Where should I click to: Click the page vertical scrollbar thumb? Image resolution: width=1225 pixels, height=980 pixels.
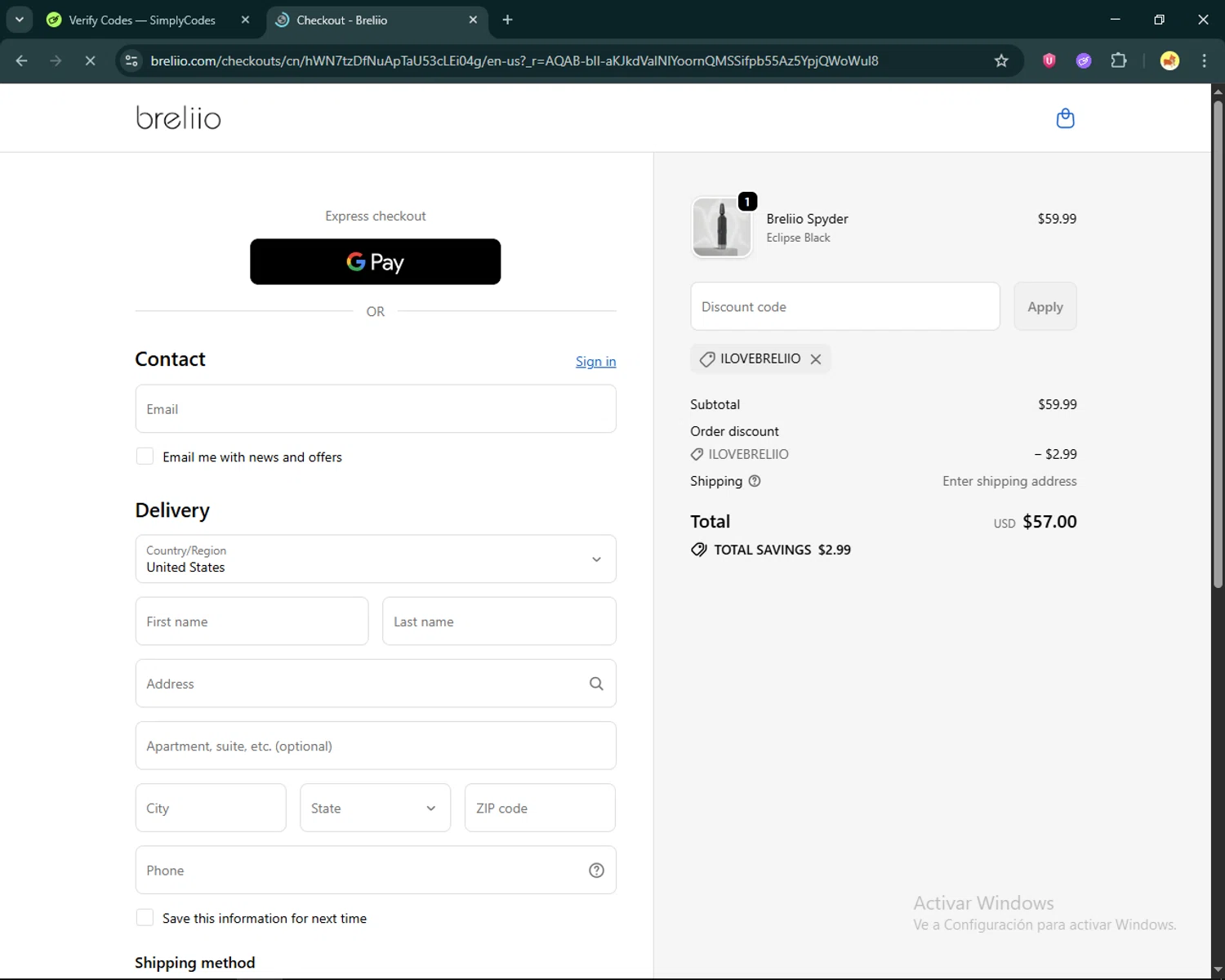click(x=1218, y=343)
